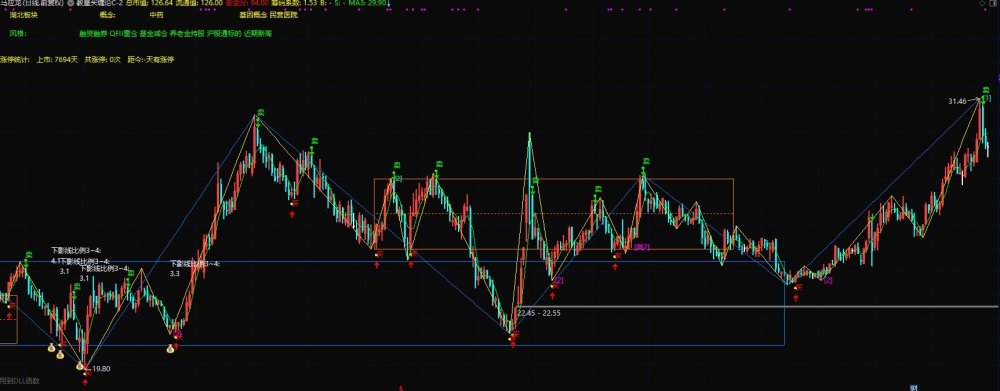1000x391 pixels.
Task: Click the magenta [跳2] marker
Action: 642,247
